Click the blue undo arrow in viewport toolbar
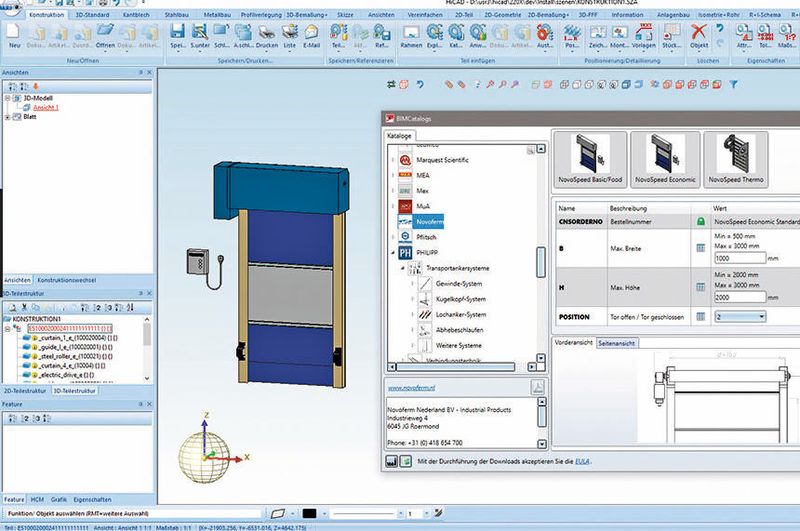 tap(419, 85)
